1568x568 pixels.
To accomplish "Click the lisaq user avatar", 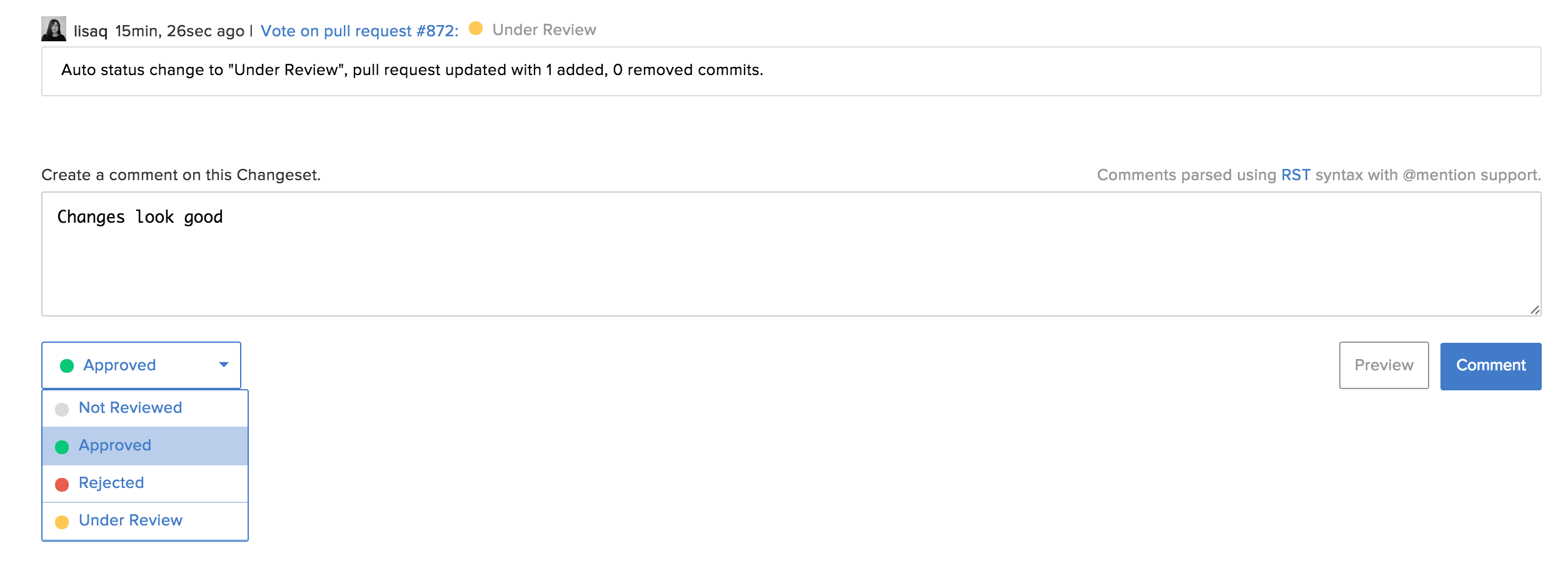I will pyautogui.click(x=54, y=29).
